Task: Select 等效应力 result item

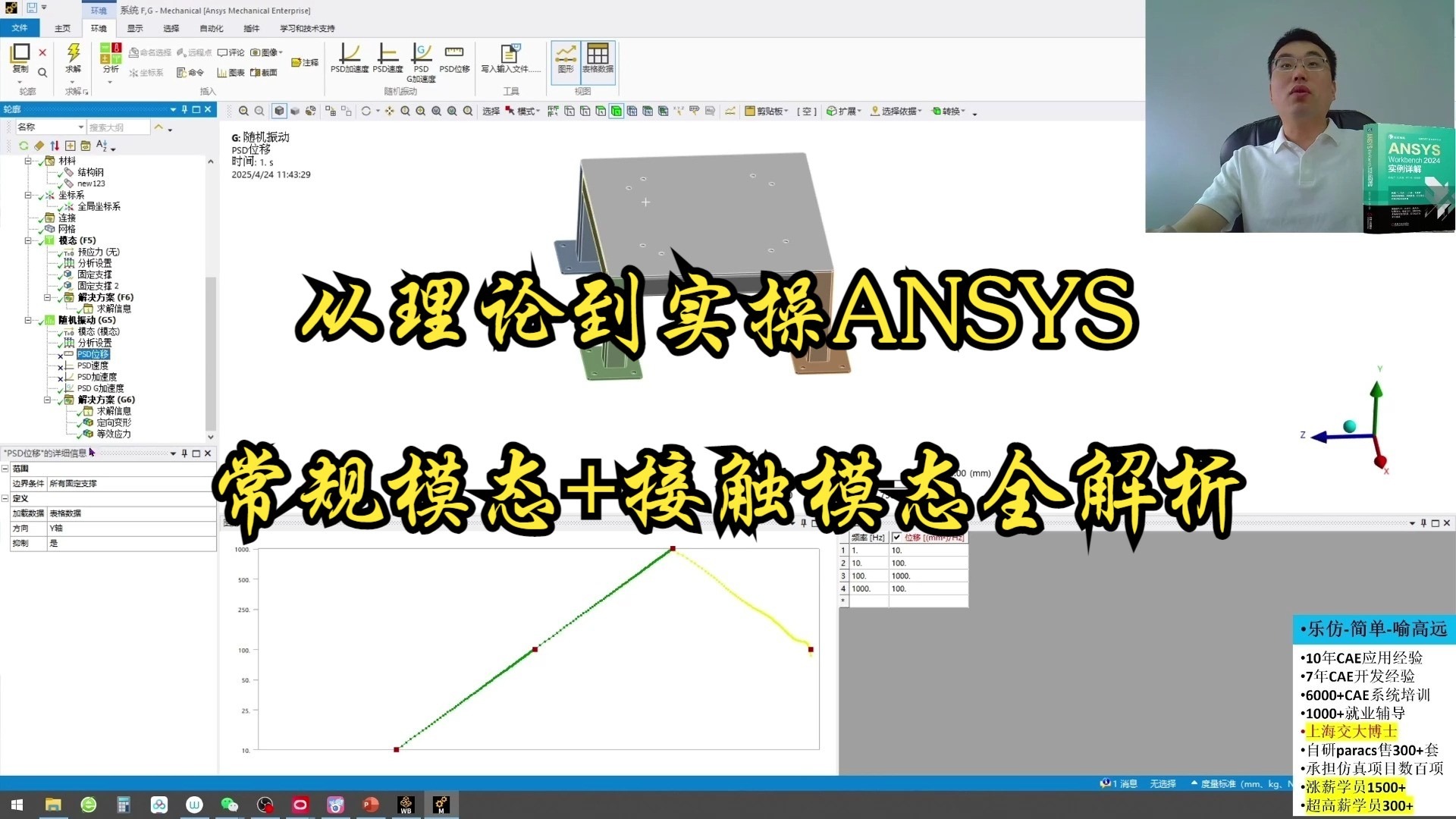Action: point(114,434)
